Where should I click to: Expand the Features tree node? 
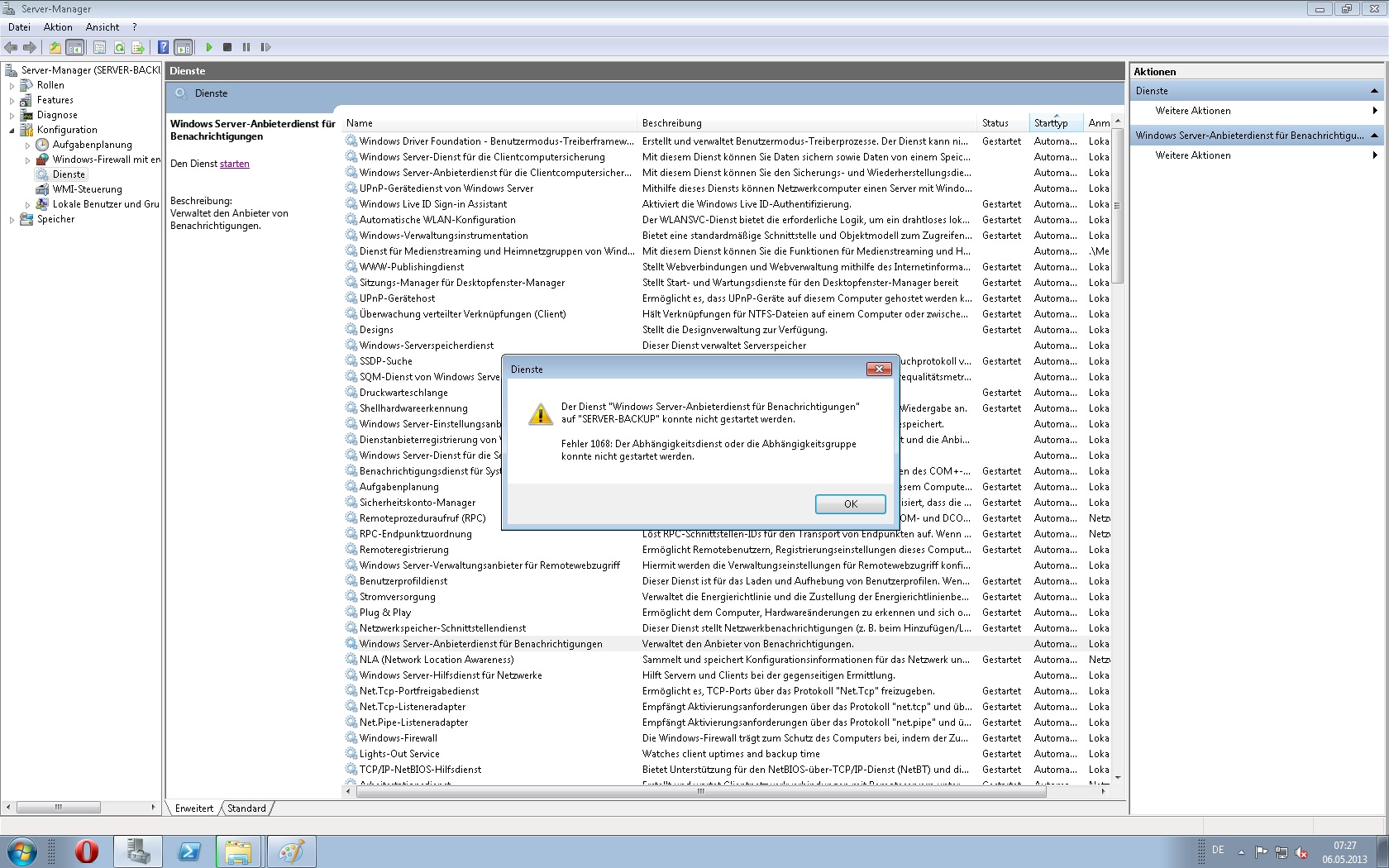click(x=12, y=100)
